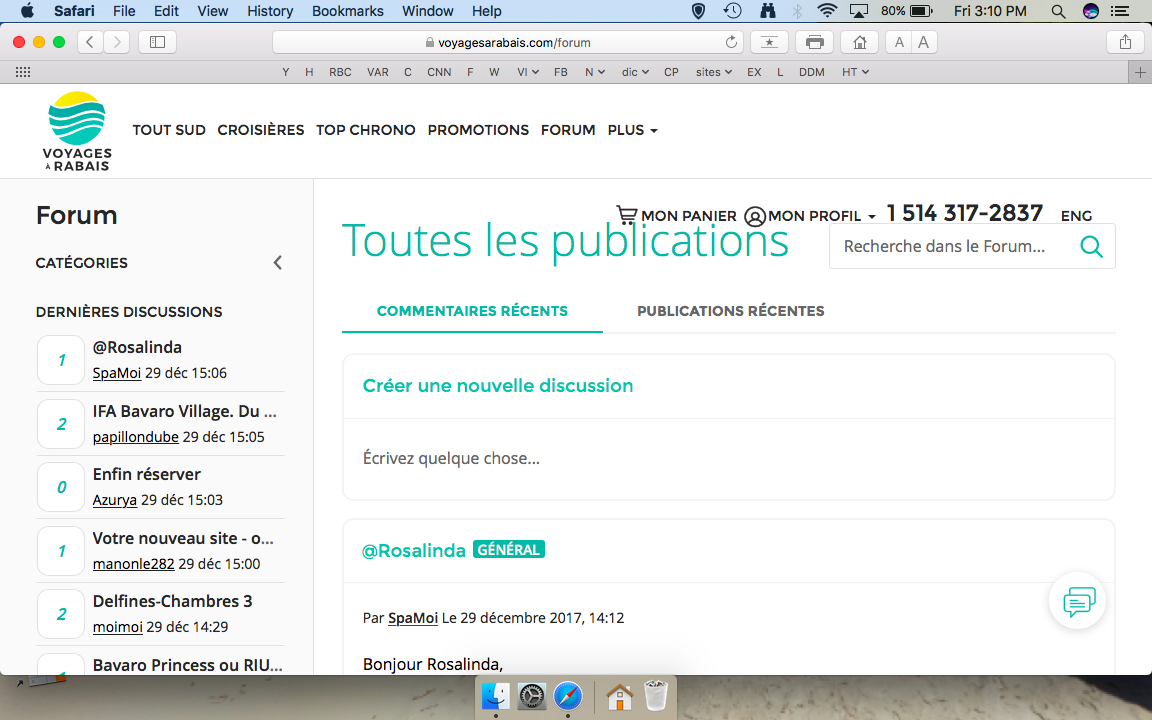This screenshot has width=1152, height=720.
Task: Click the Safari address bar
Action: 508,42
